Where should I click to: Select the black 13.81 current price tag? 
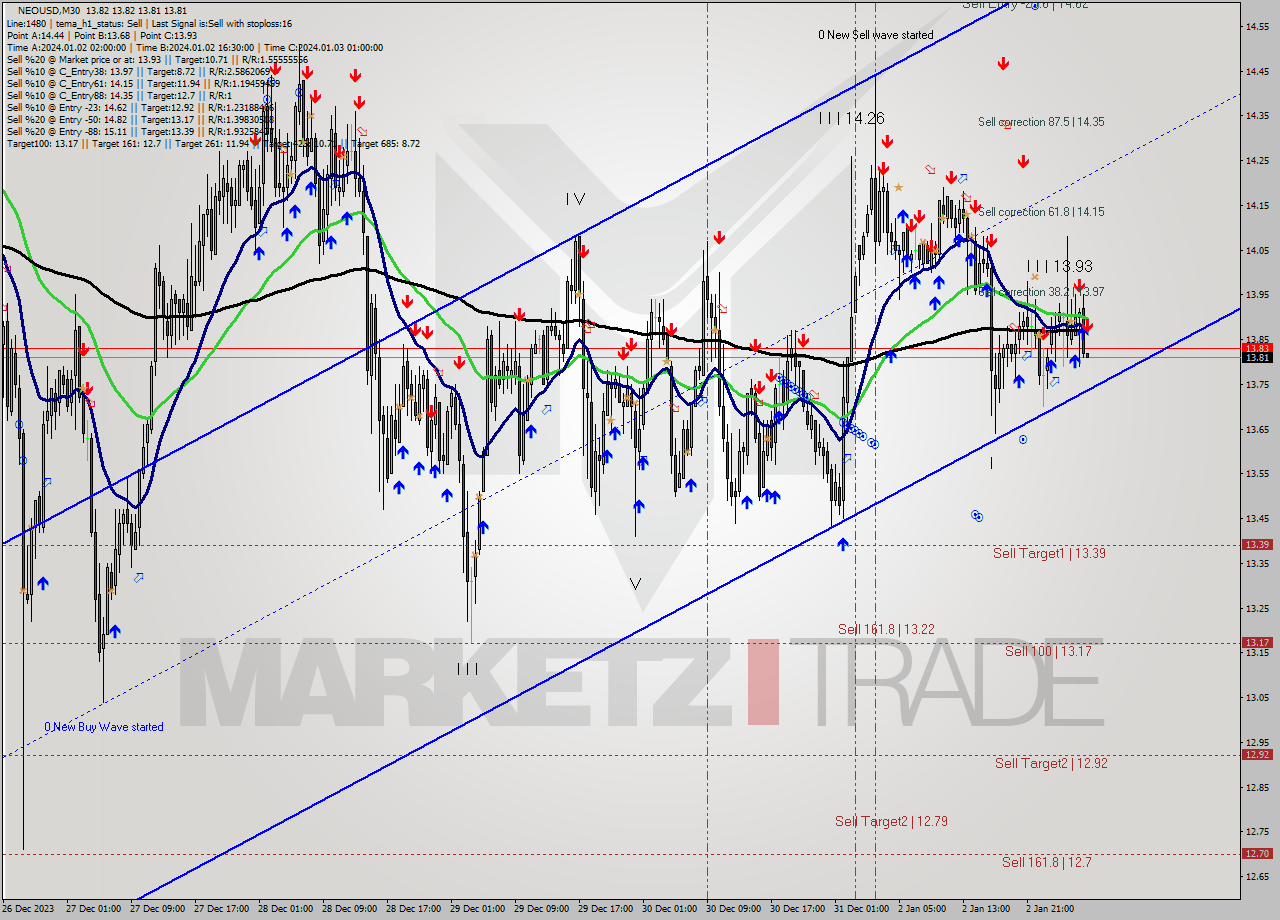pos(1257,357)
